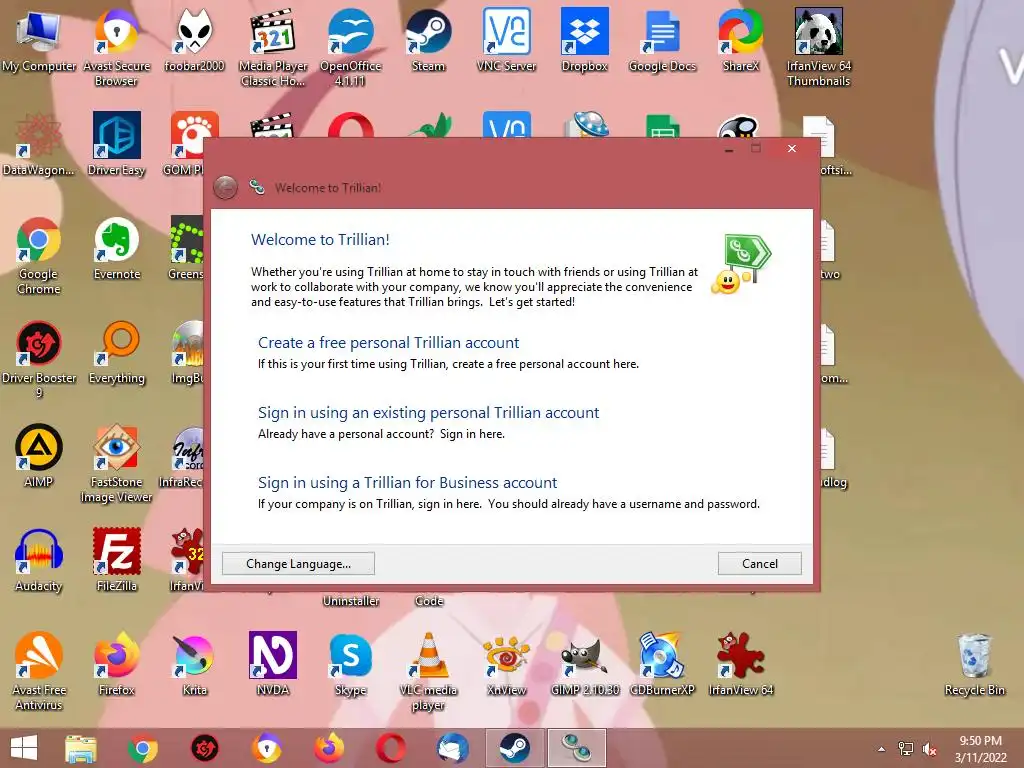Select the Google Chrome desktop icon
The image size is (1024, 768).
coord(39,256)
